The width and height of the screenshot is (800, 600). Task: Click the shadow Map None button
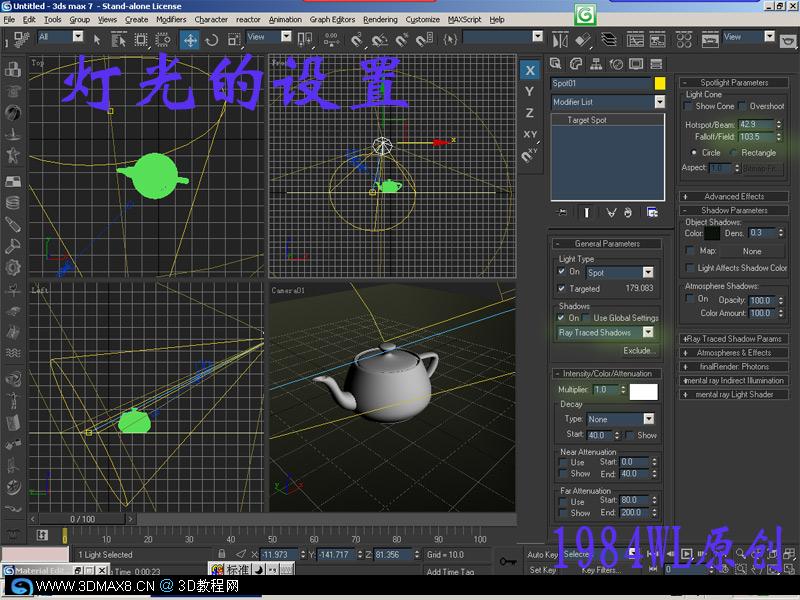pos(752,251)
